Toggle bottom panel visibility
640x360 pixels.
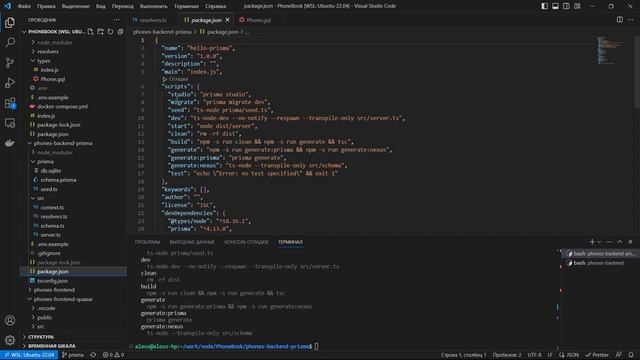(556, 6)
